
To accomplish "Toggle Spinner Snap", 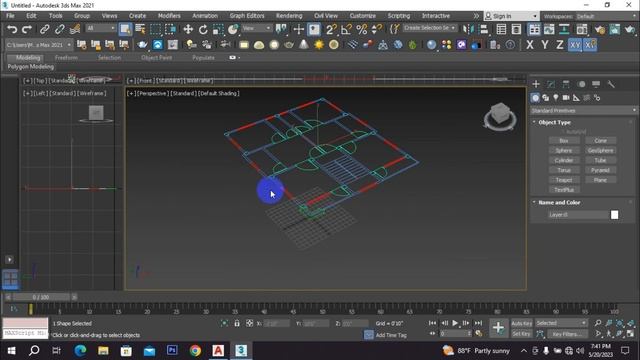I will (x=377, y=29).
